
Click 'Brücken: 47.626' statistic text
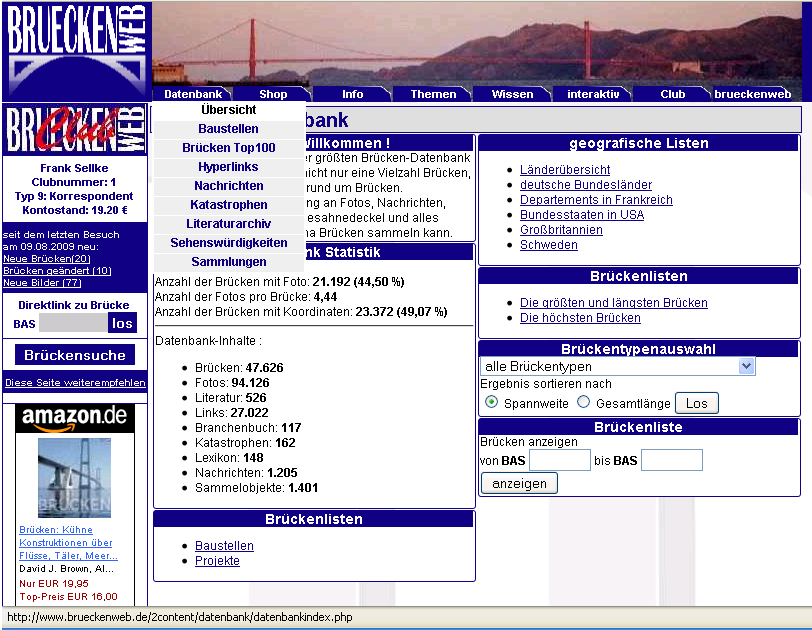click(x=239, y=368)
